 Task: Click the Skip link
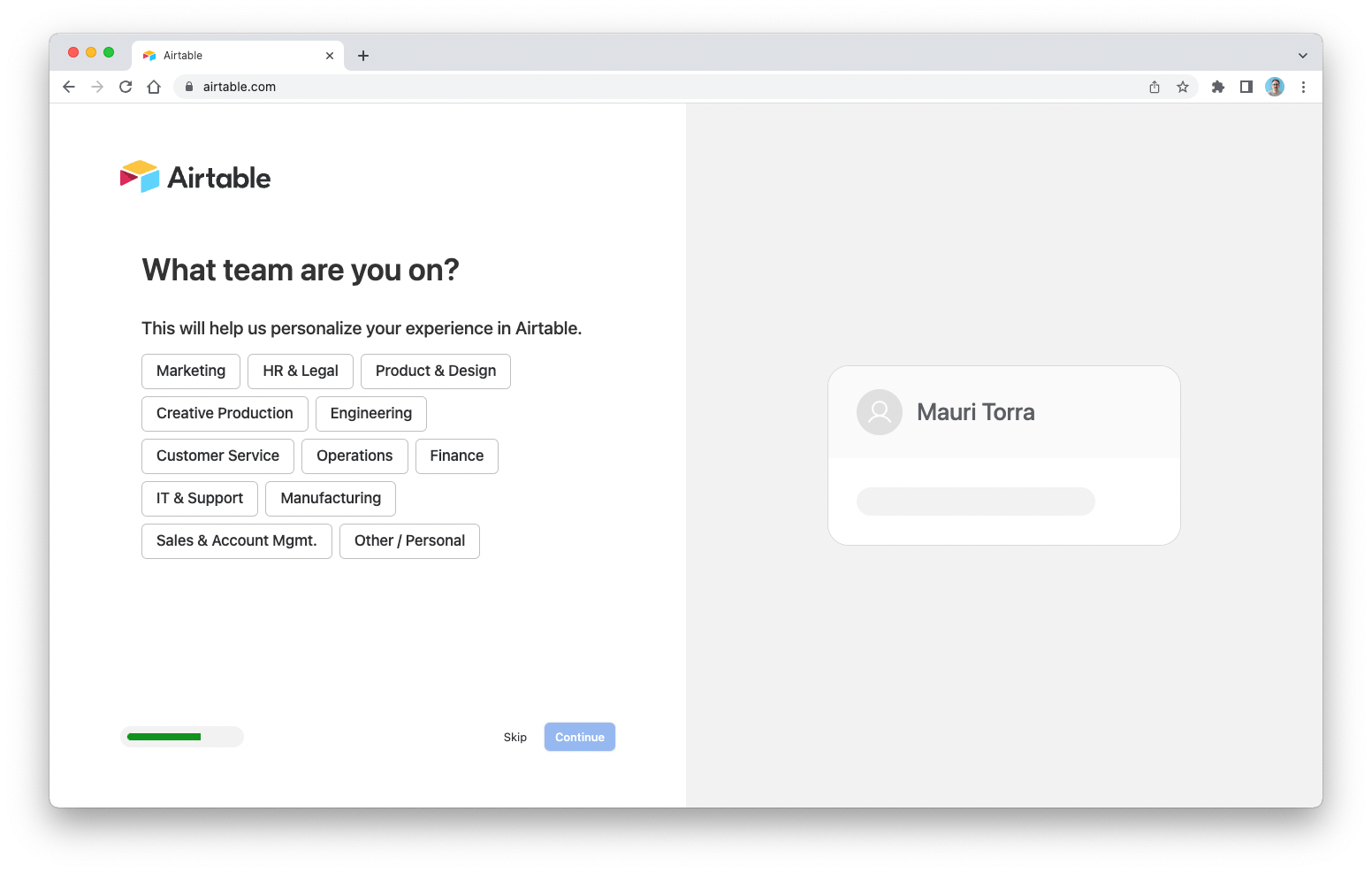click(x=514, y=737)
